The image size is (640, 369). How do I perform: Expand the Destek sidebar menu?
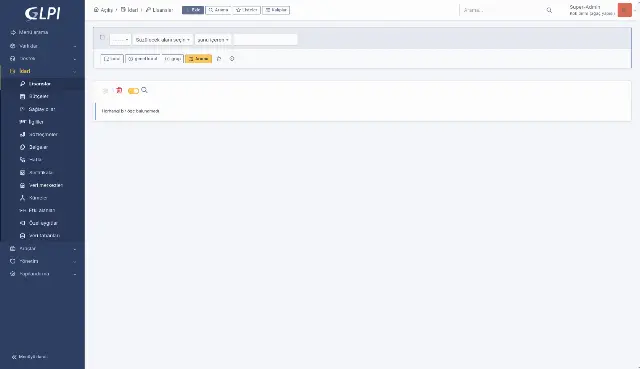point(42,59)
